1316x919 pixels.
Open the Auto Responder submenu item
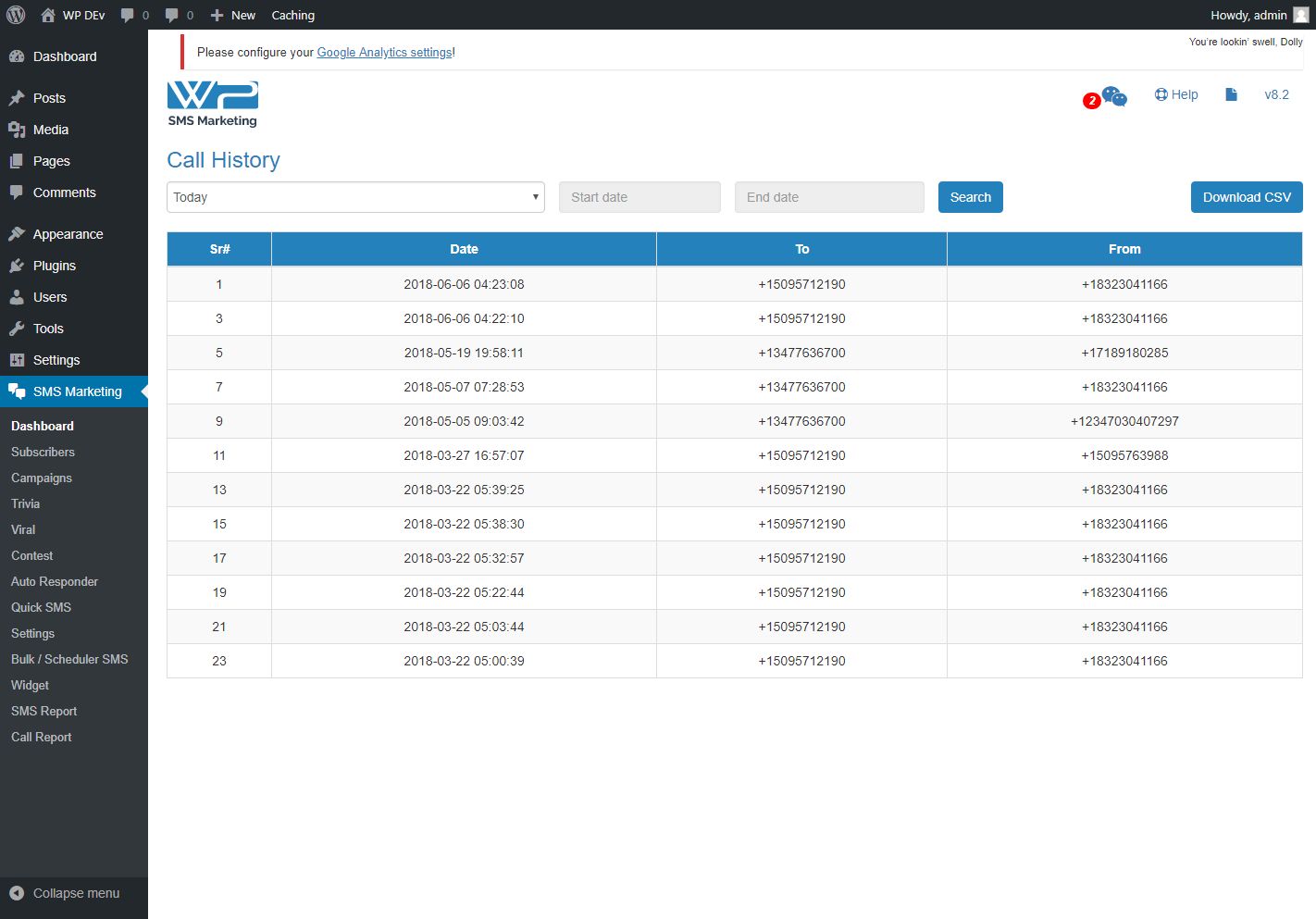point(55,581)
